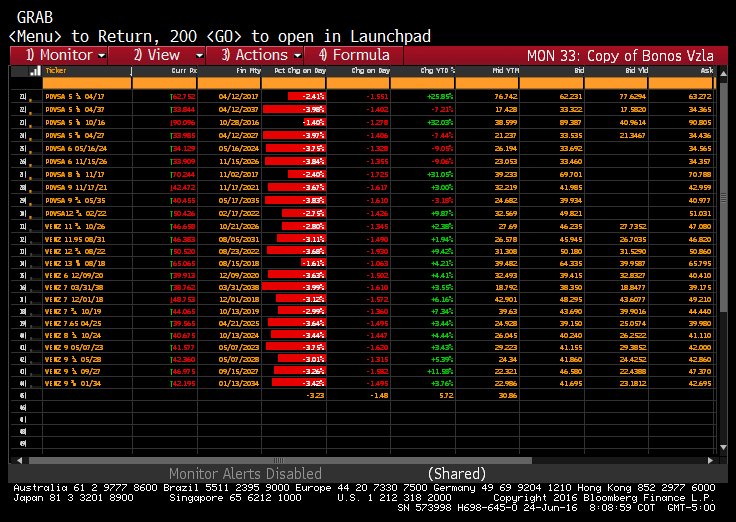Screen dimensions: 736x522
Task: Click Bid value 89.387
Action: (571, 123)
